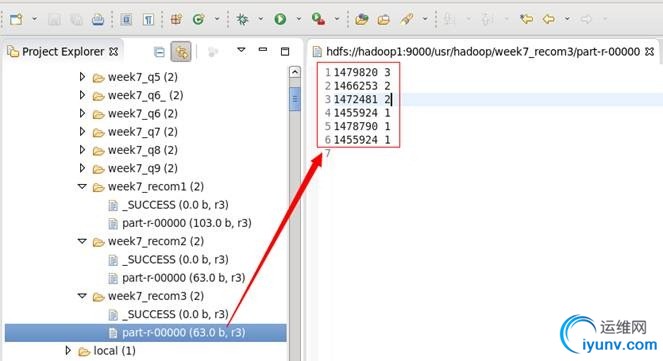This screenshot has height=361, width=663.
Task: Collapse the week7_recom2 folder
Action: click(x=82, y=241)
